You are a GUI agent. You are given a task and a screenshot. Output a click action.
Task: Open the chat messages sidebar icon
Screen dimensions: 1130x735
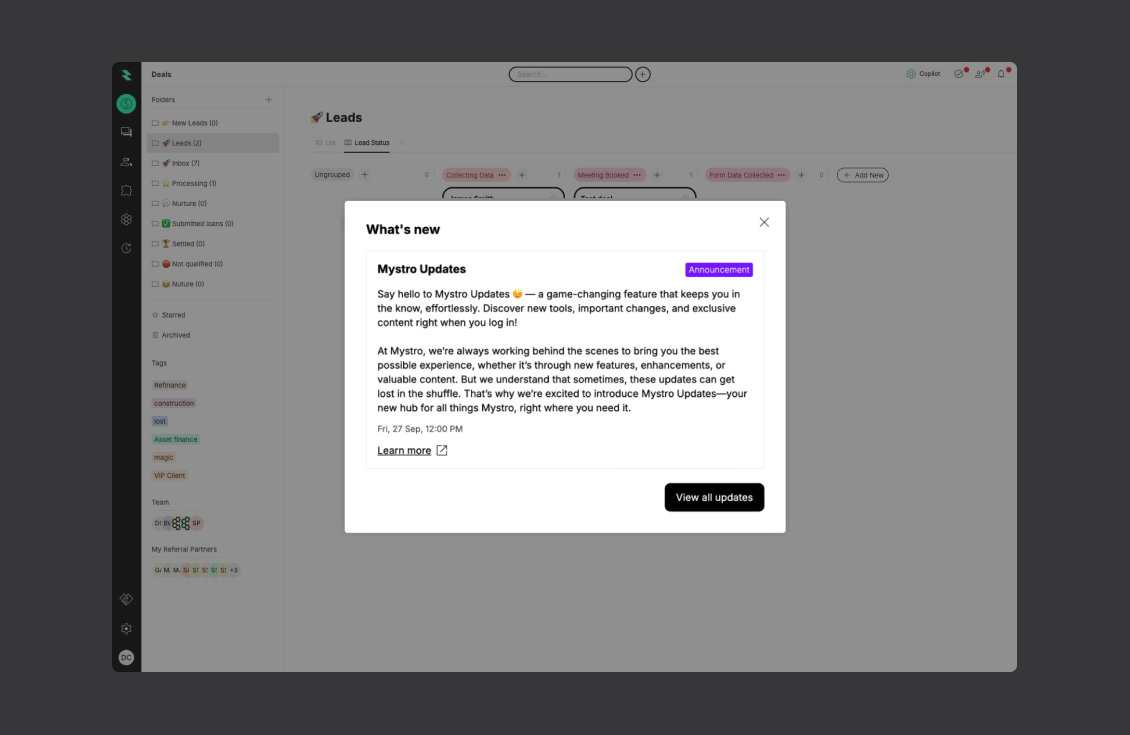pos(126,132)
